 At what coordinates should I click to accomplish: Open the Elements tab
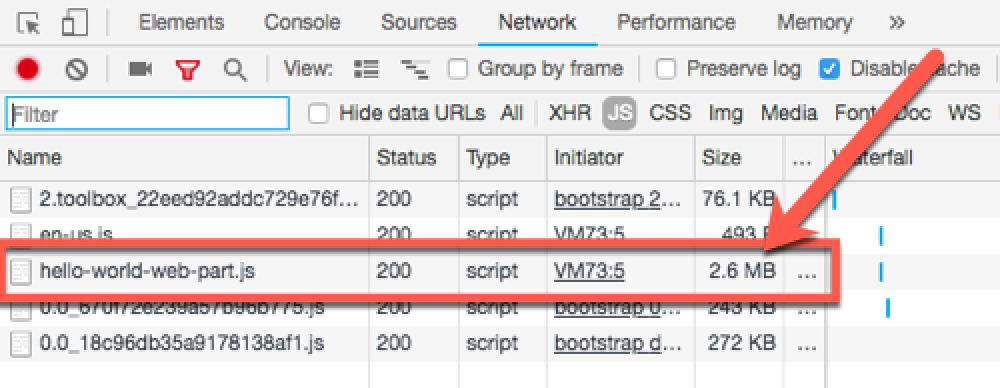[182, 23]
